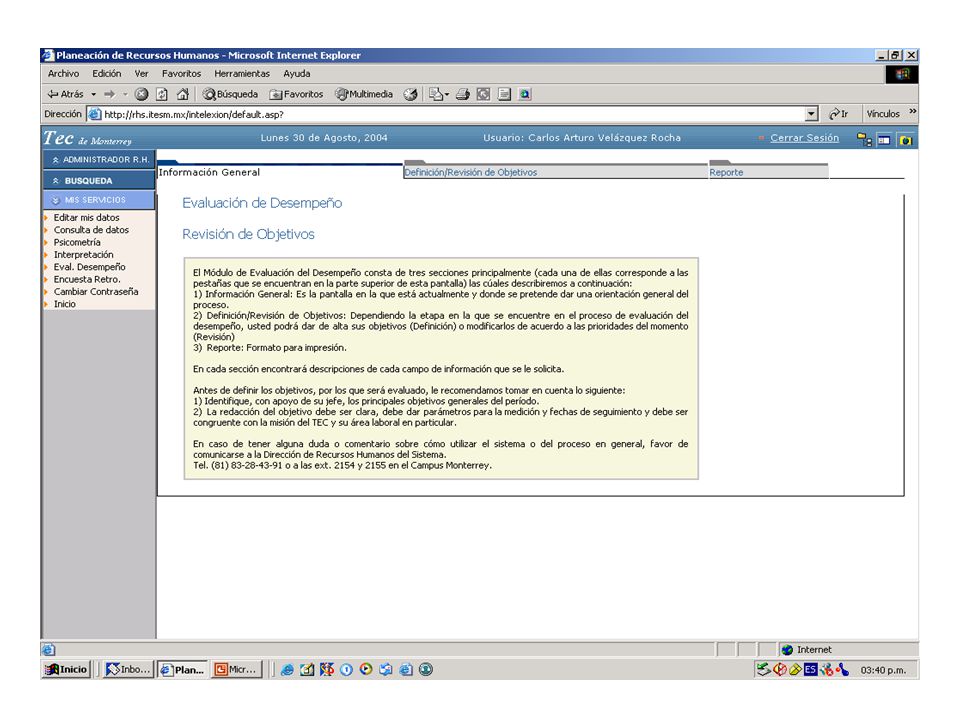Screen dimensions: 960x720
Task: Refresh the page with the refresh icon
Action: tap(162, 94)
